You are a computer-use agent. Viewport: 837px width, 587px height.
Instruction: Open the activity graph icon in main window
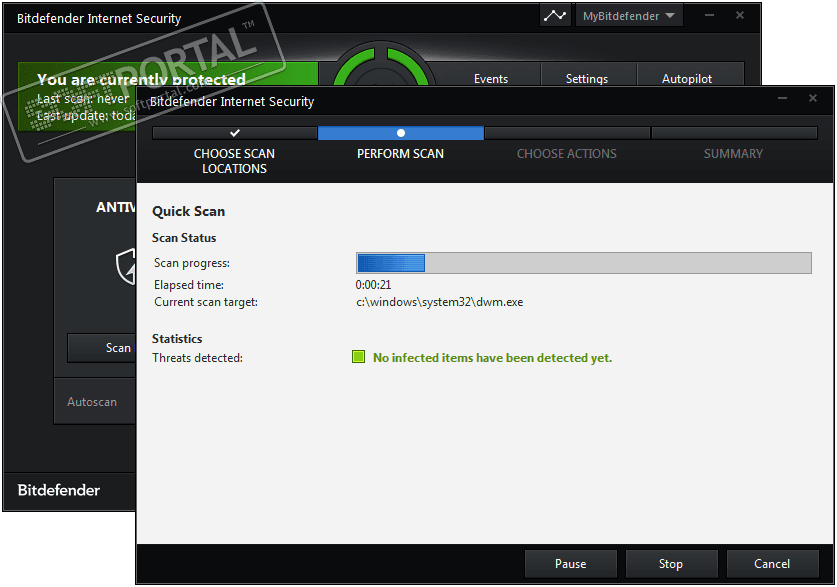[x=555, y=15]
